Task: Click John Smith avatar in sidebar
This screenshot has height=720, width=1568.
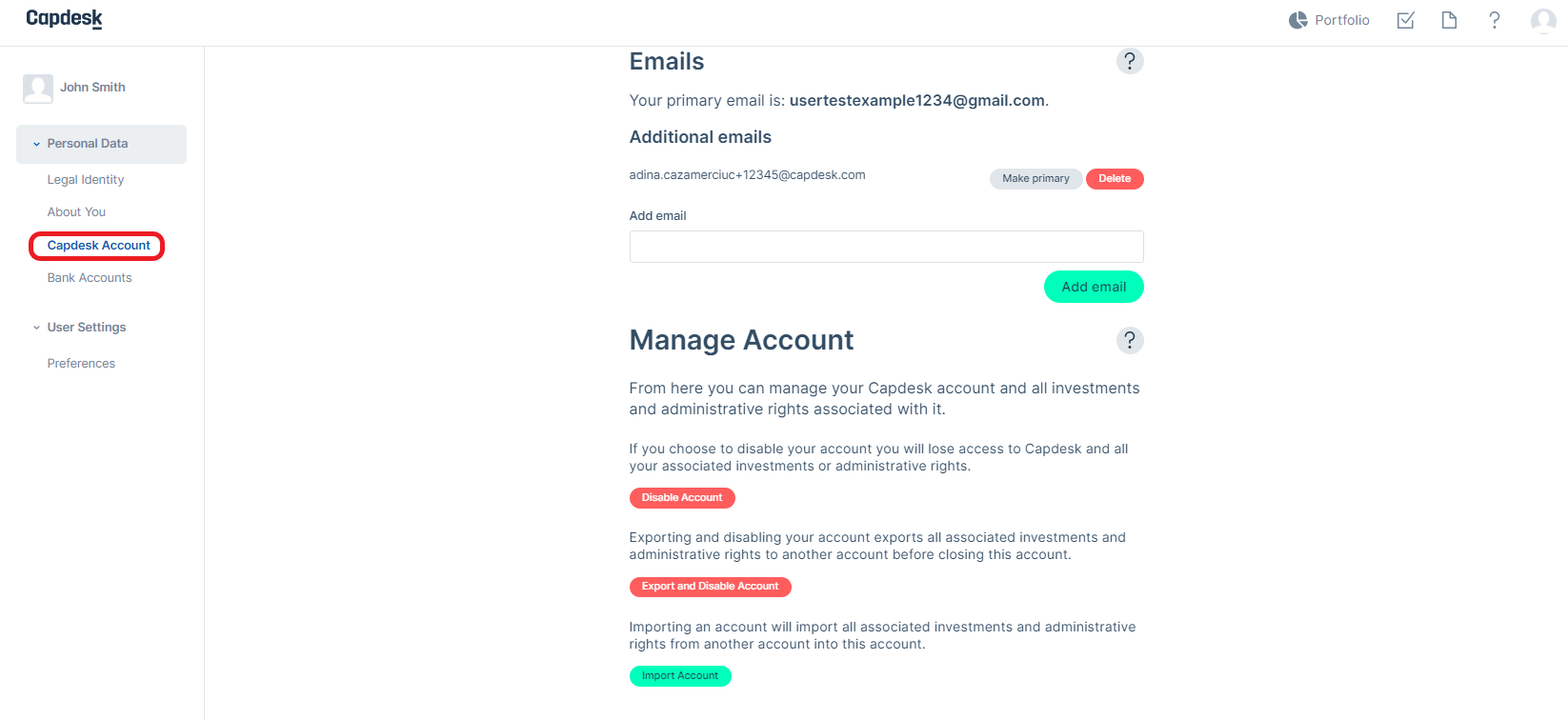Action: coord(38,89)
